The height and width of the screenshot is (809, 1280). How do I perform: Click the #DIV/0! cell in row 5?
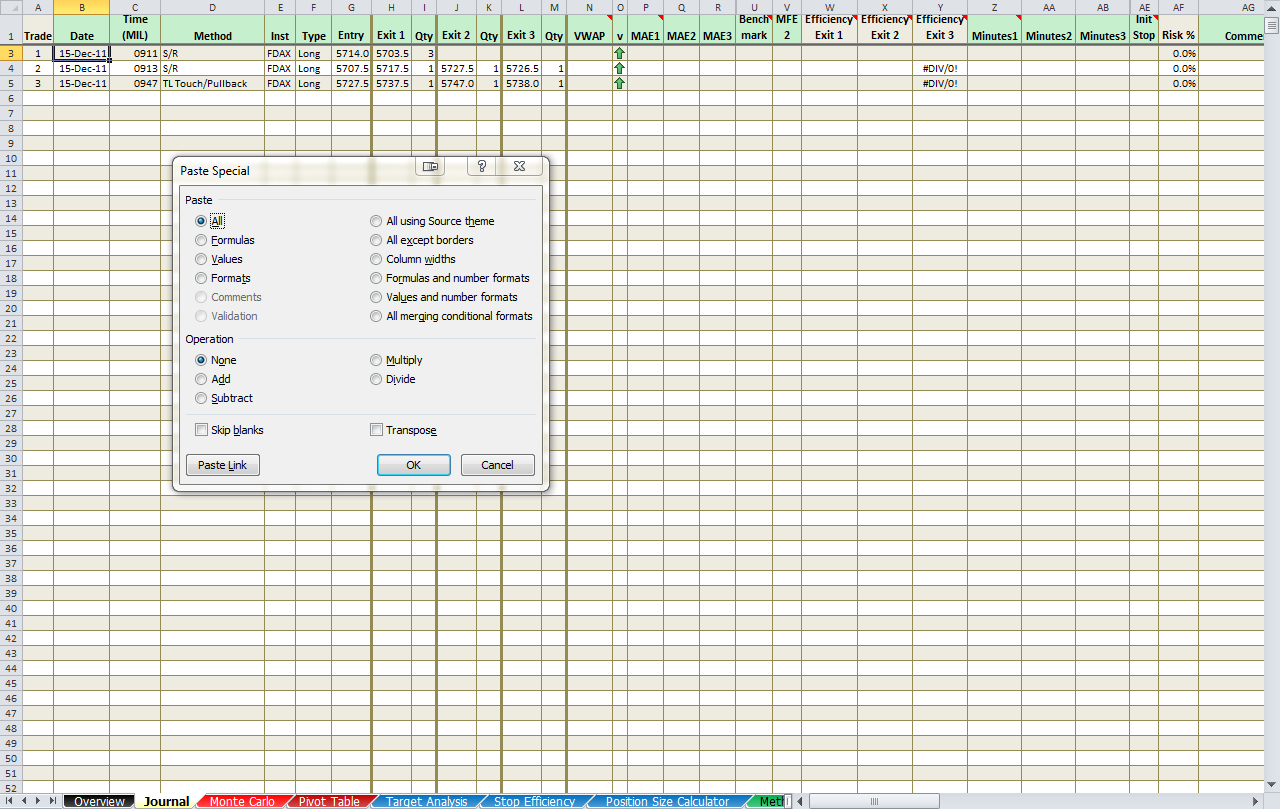(940, 83)
